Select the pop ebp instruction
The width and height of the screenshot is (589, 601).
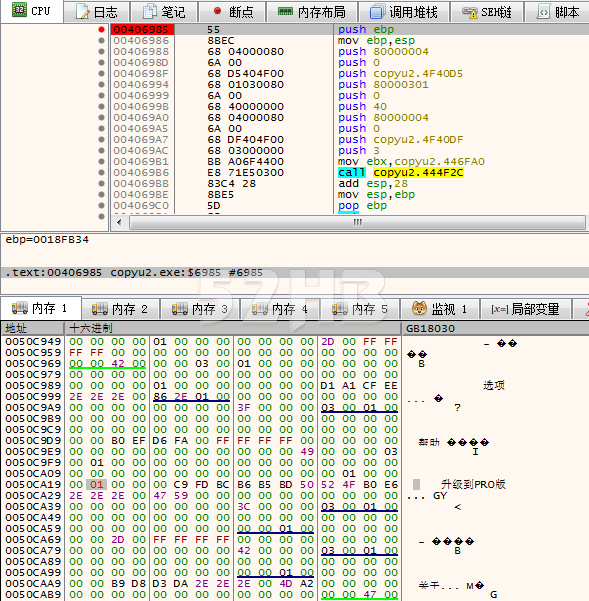362,205
